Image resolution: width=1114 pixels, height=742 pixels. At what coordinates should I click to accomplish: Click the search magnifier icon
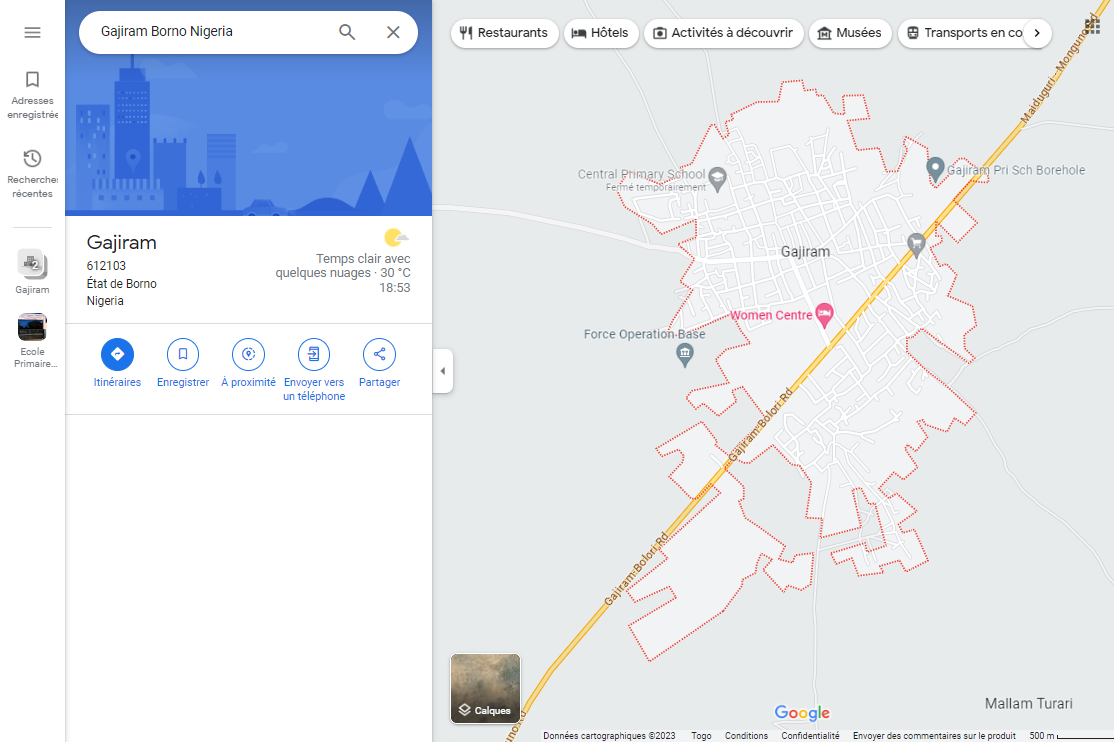pos(347,32)
